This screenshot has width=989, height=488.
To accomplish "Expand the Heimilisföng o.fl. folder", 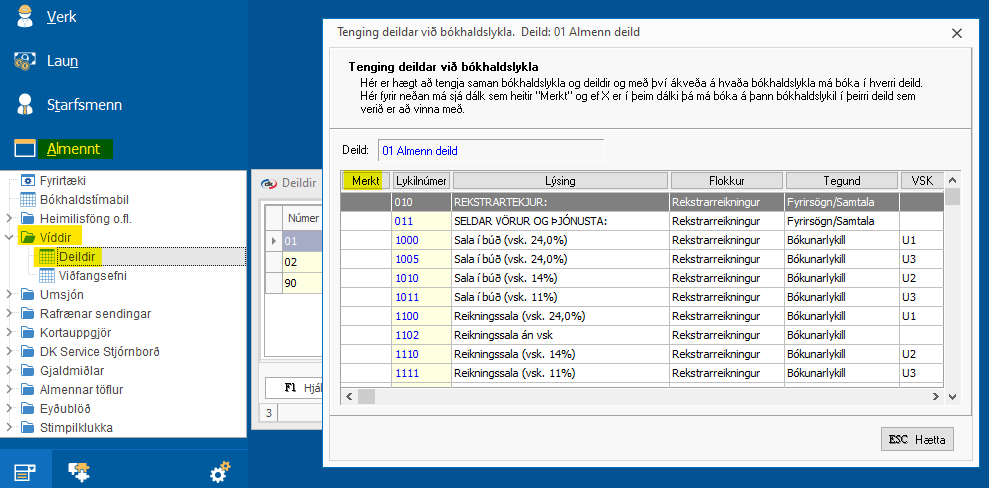I will 9,218.
